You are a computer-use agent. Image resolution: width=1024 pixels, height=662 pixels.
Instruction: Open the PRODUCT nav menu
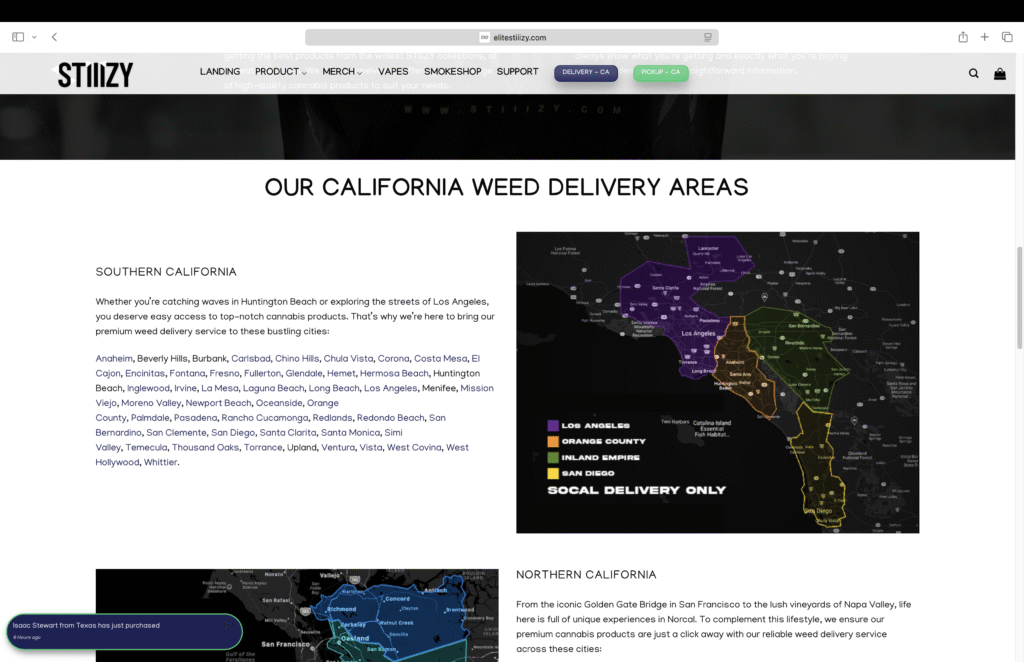pos(277,71)
